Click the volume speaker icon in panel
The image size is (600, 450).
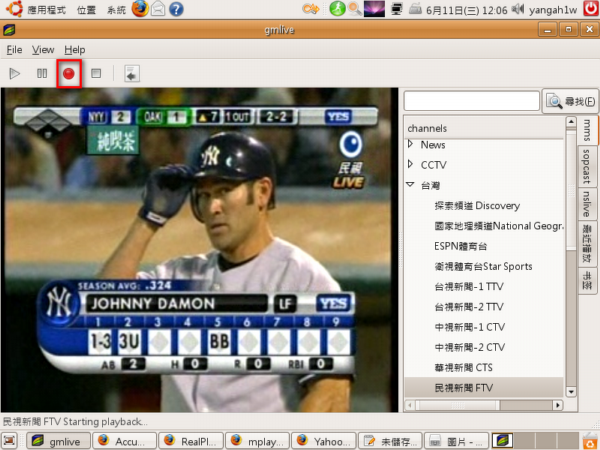[518, 9]
